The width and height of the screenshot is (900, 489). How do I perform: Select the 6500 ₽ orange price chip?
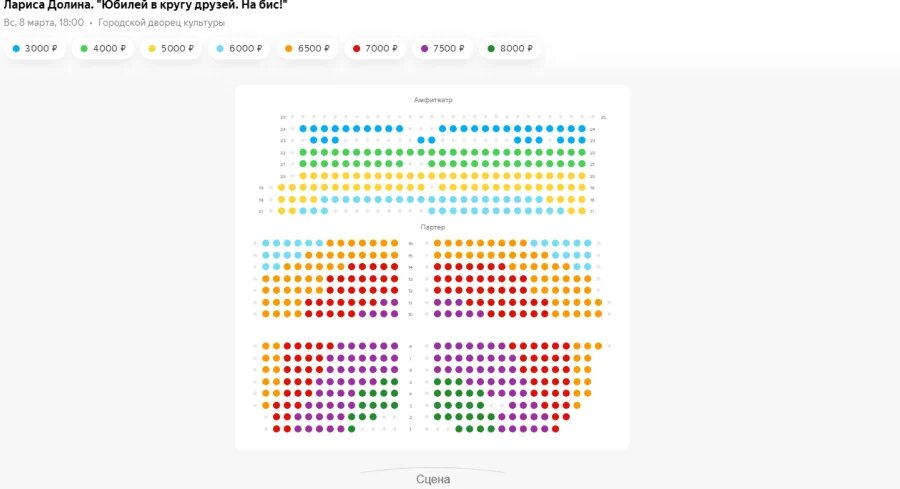[x=307, y=49]
